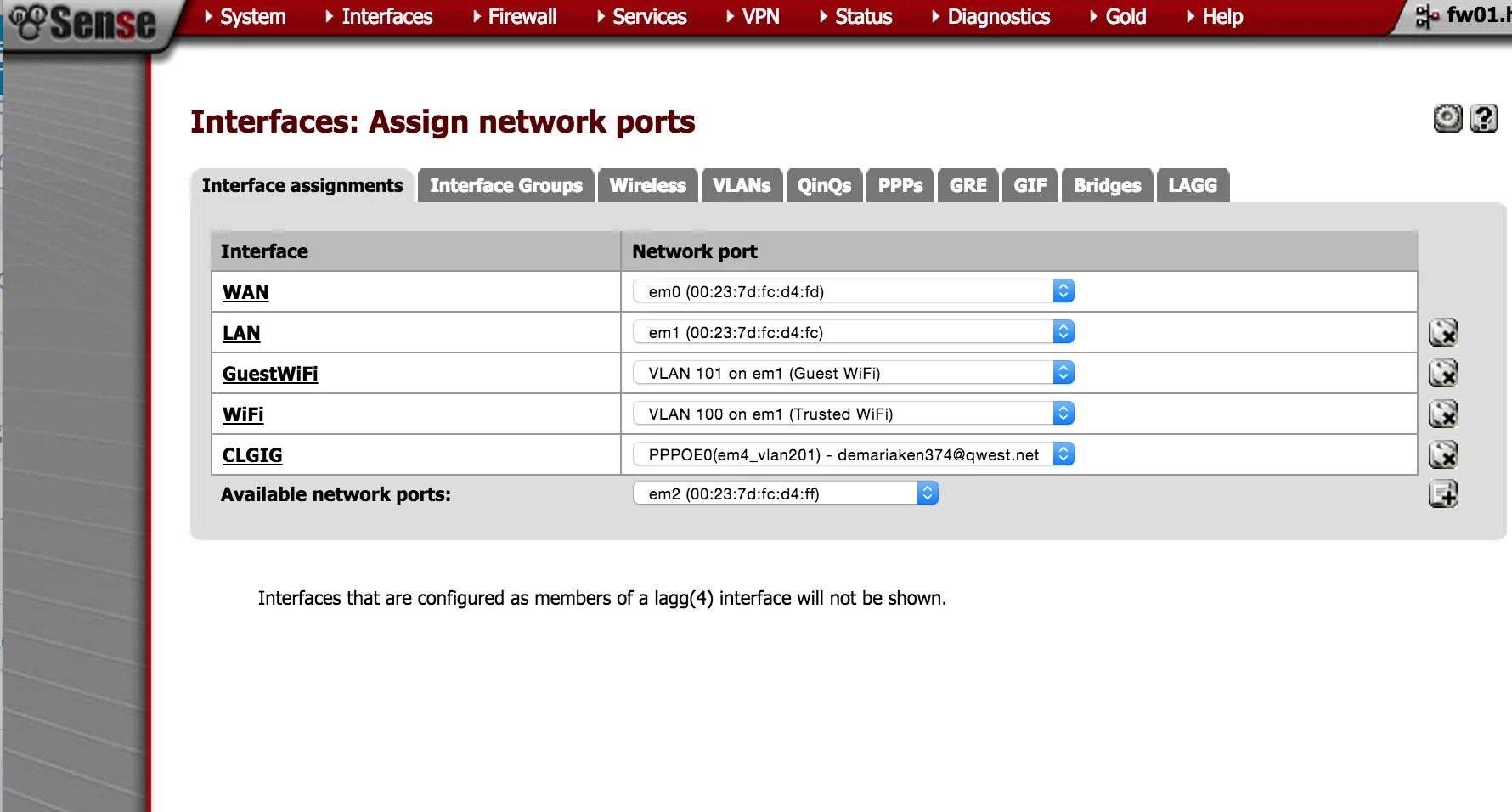Screen dimensions: 1512x812
Task: Add the selected available network port
Action: [1442, 493]
